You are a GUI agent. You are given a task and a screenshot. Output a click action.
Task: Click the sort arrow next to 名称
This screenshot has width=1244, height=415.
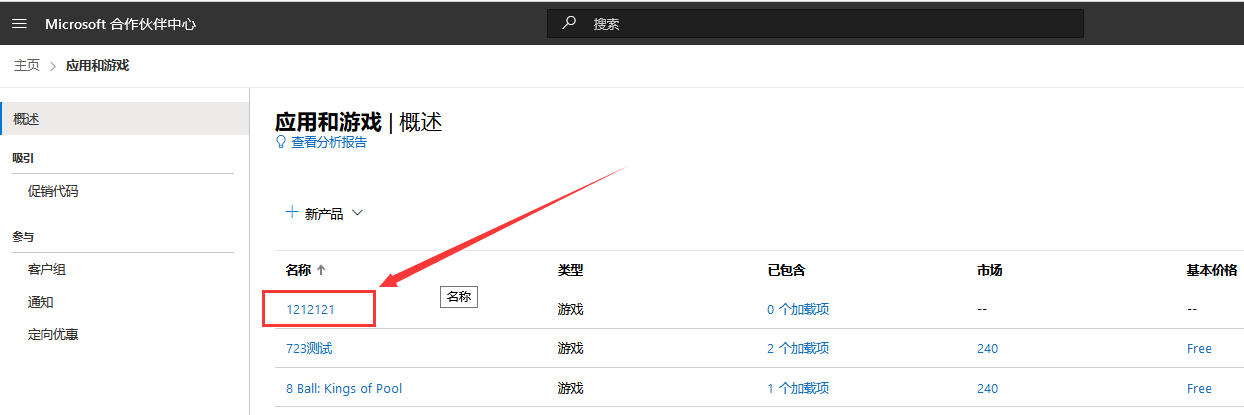(322, 270)
